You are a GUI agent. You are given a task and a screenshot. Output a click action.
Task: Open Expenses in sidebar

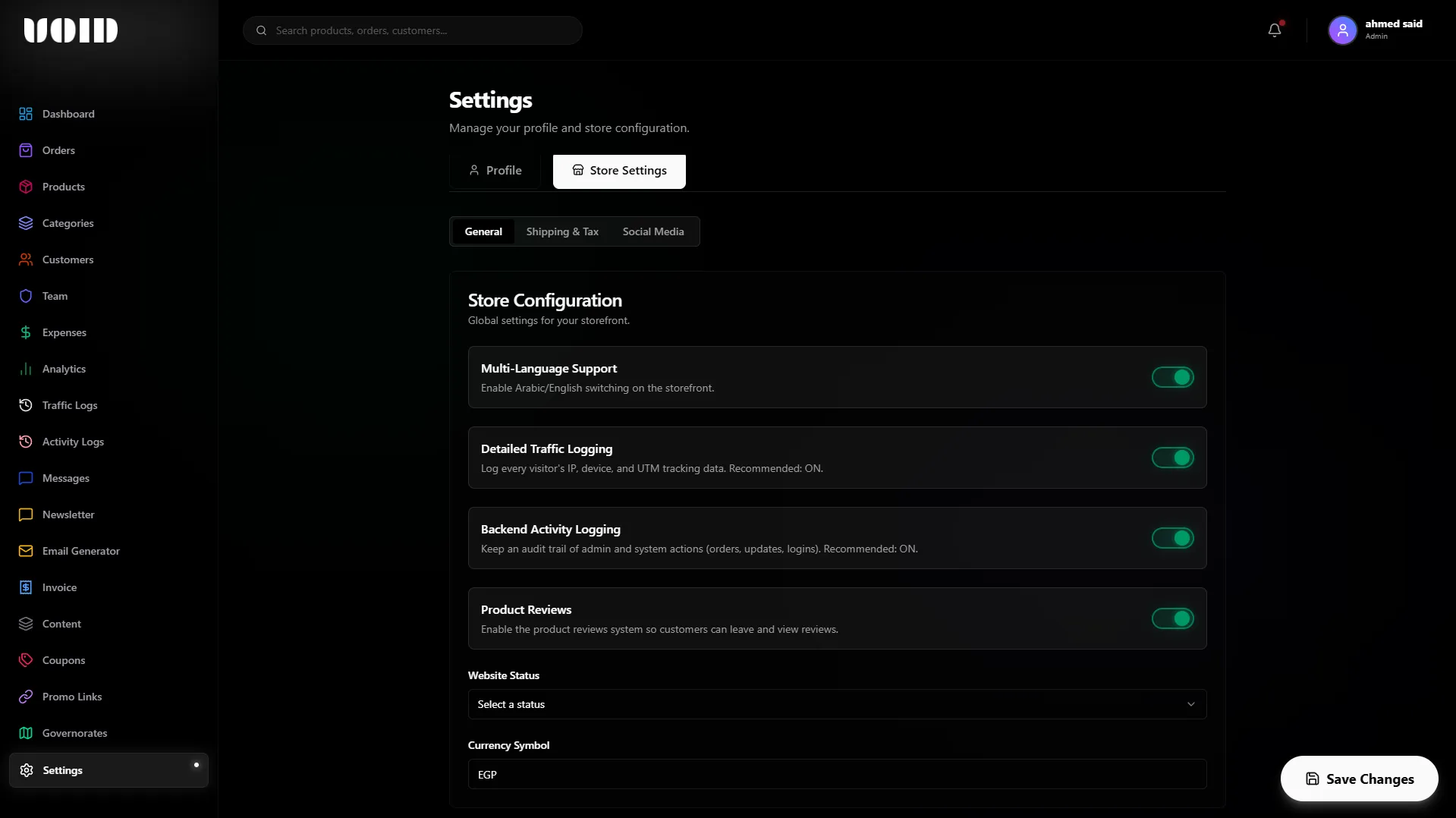click(x=108, y=332)
